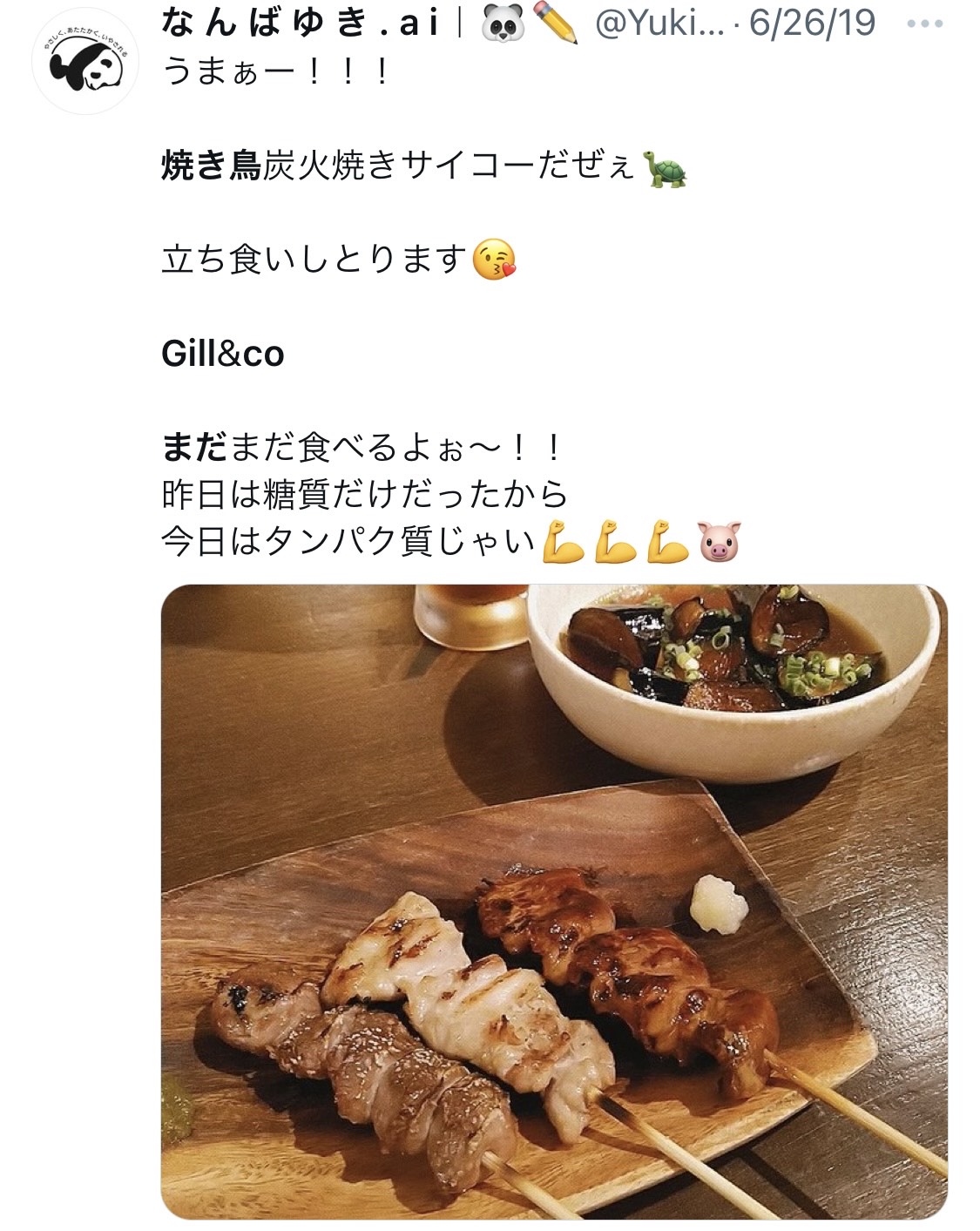Open the yakitori photo attachment
This screenshot has height=1231, width=980.
tap(554, 902)
